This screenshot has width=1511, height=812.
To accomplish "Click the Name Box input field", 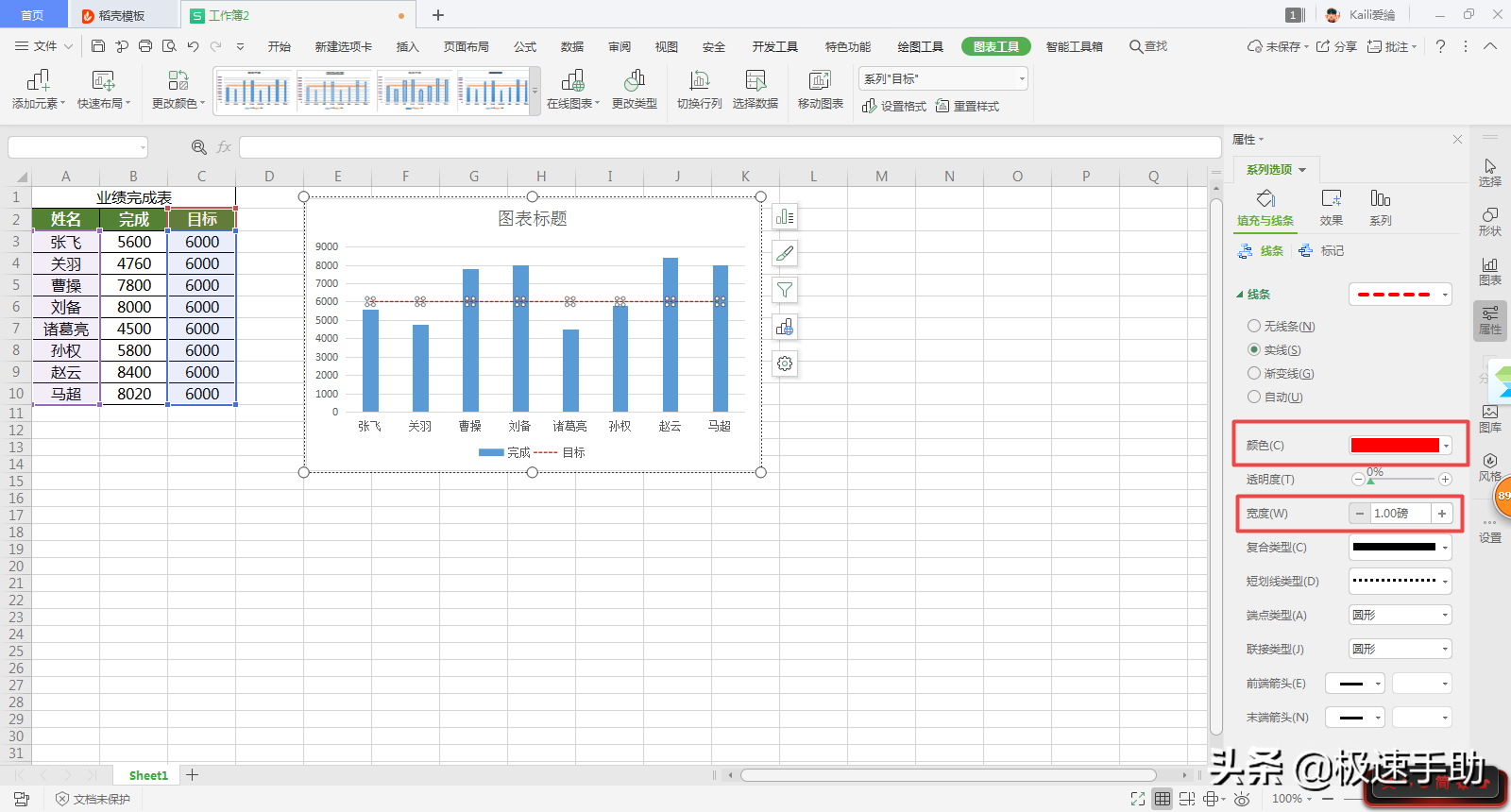I will click(x=78, y=147).
